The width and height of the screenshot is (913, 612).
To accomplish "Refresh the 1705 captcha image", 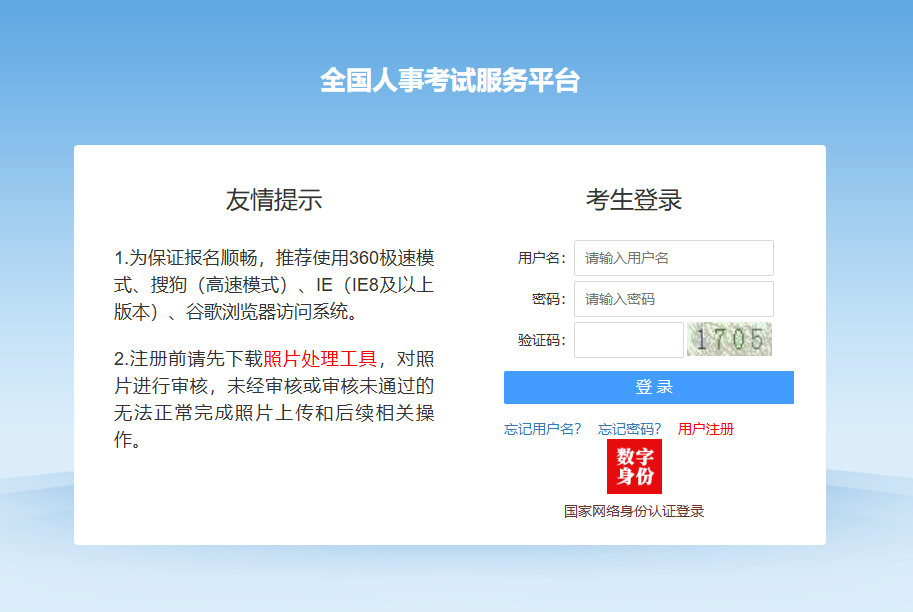I will coord(729,339).
